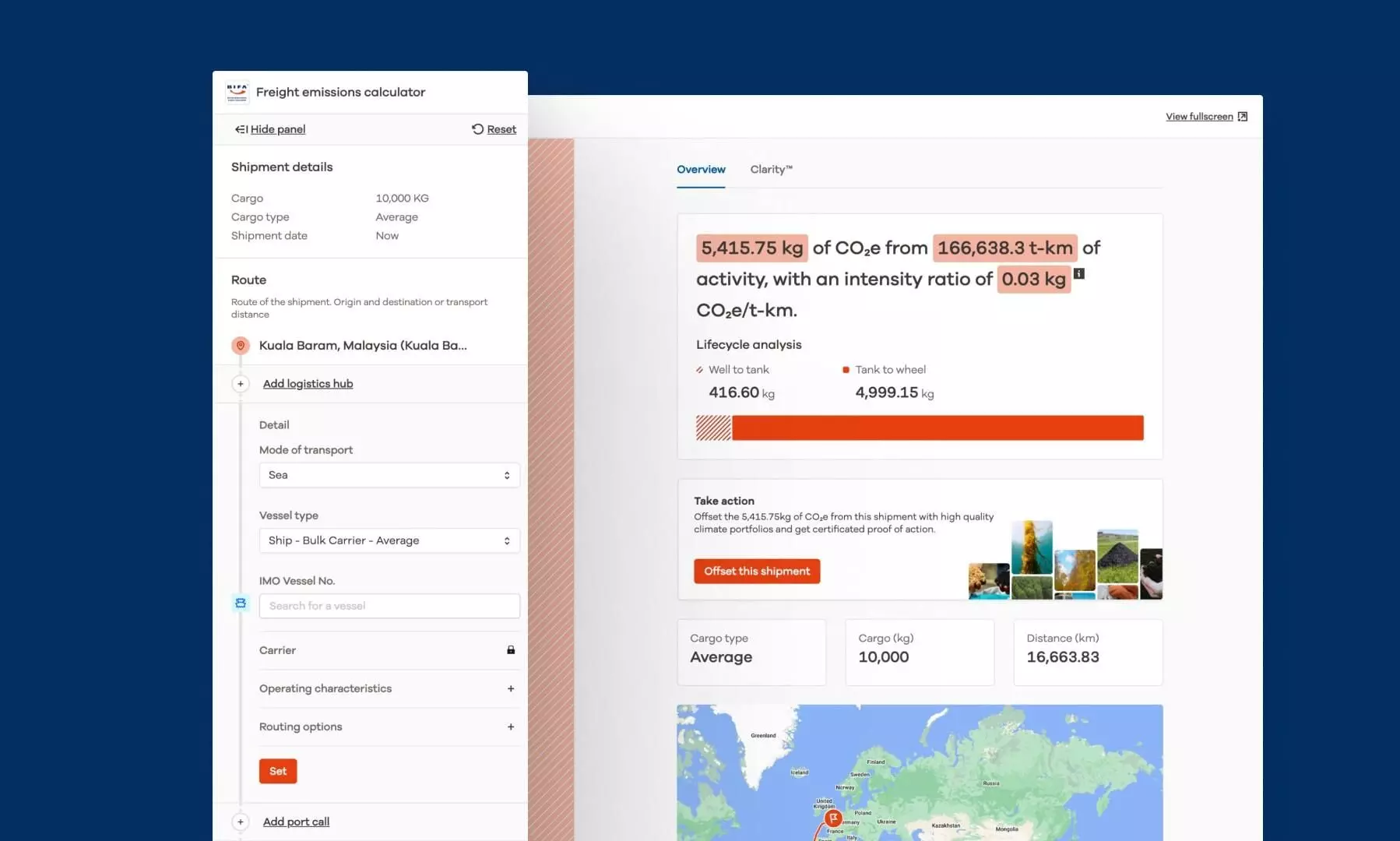1400x841 pixels.
Task: Reset the freight emissions calculator
Action: 494,129
